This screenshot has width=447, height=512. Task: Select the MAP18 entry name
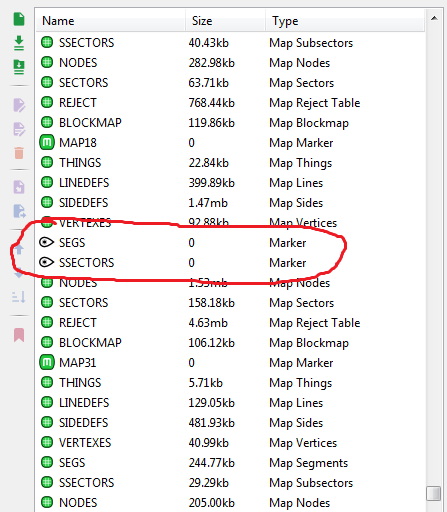pos(78,143)
